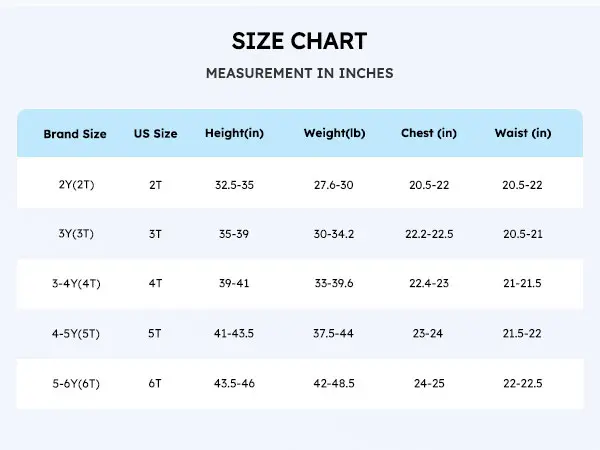Click the 24-25 chest value

(429, 383)
